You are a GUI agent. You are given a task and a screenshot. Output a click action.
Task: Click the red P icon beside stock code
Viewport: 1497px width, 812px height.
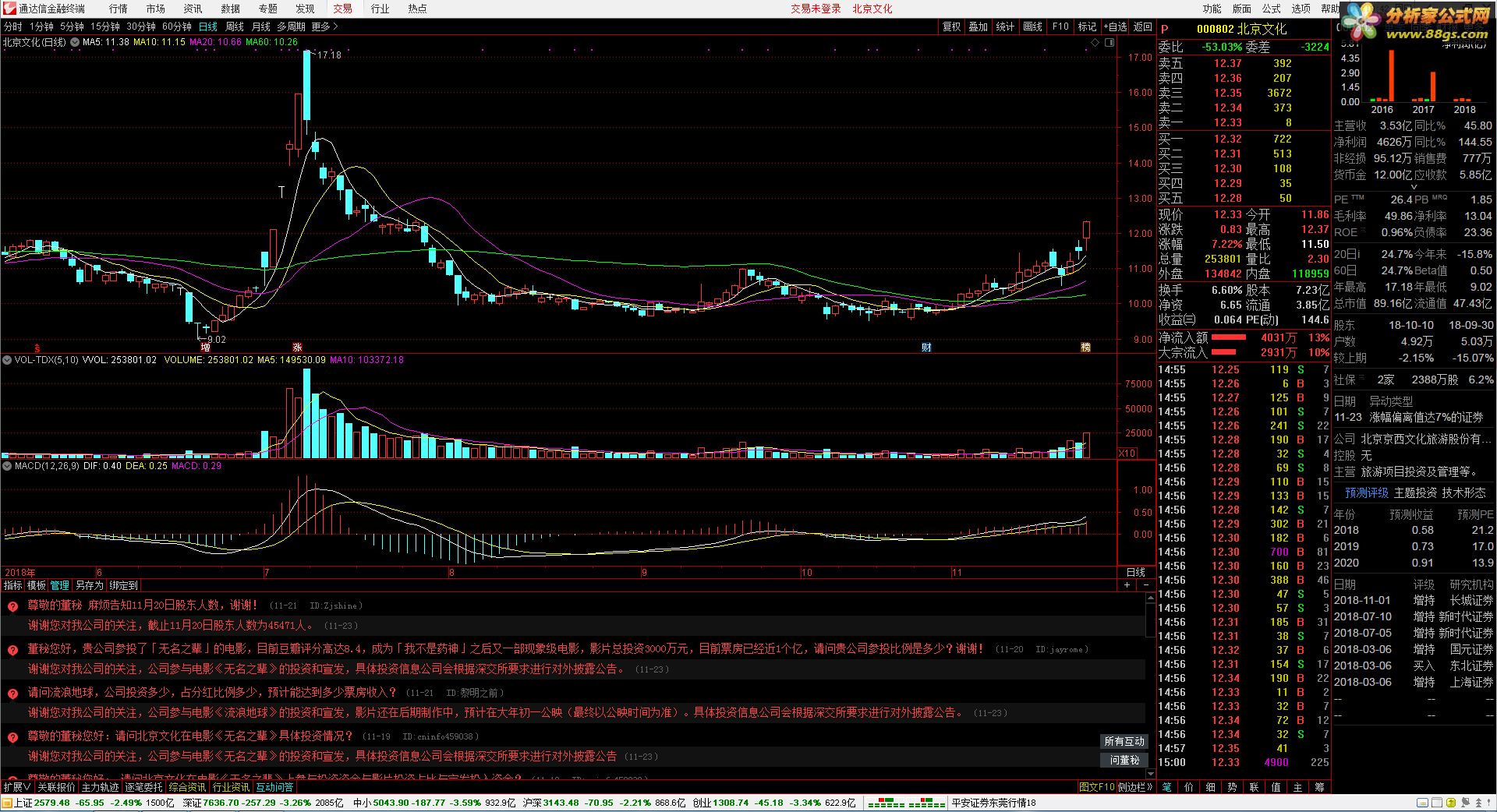click(x=1165, y=29)
